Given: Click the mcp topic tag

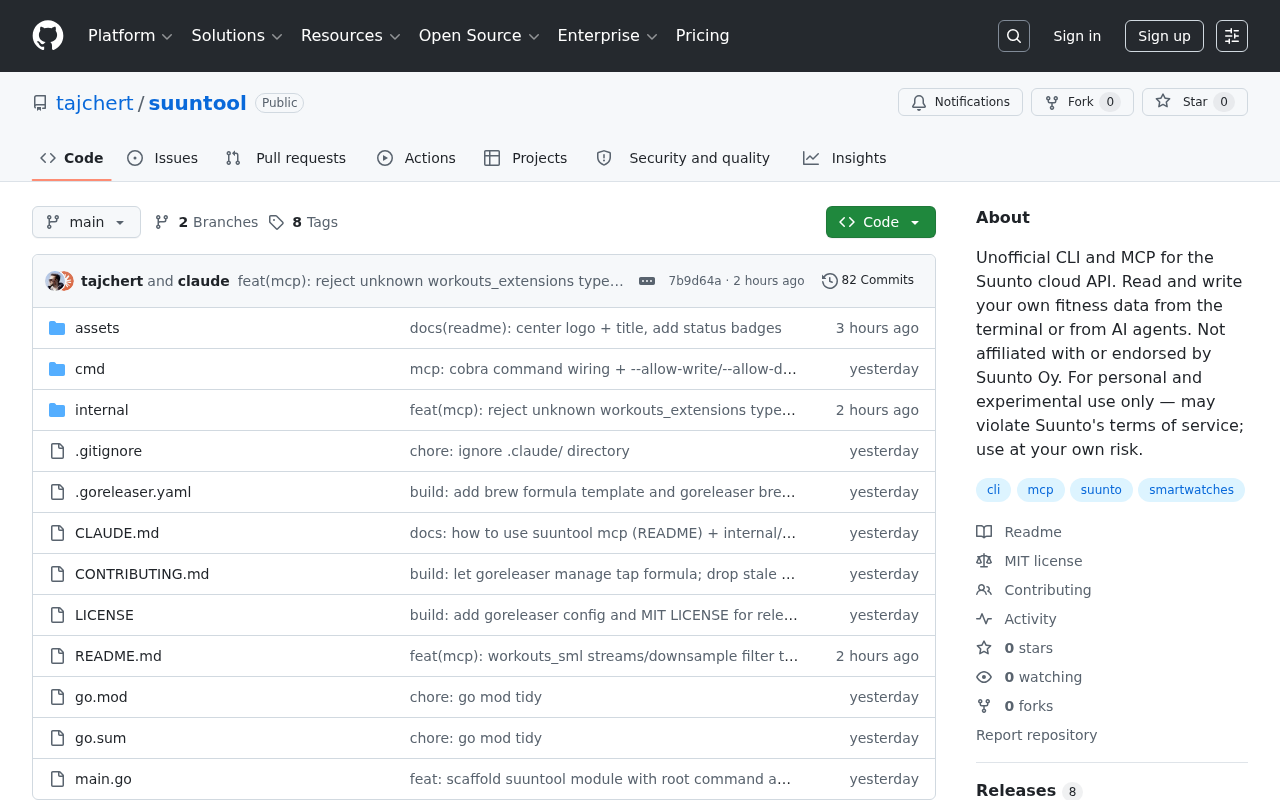Looking at the screenshot, I should click(x=1040, y=490).
